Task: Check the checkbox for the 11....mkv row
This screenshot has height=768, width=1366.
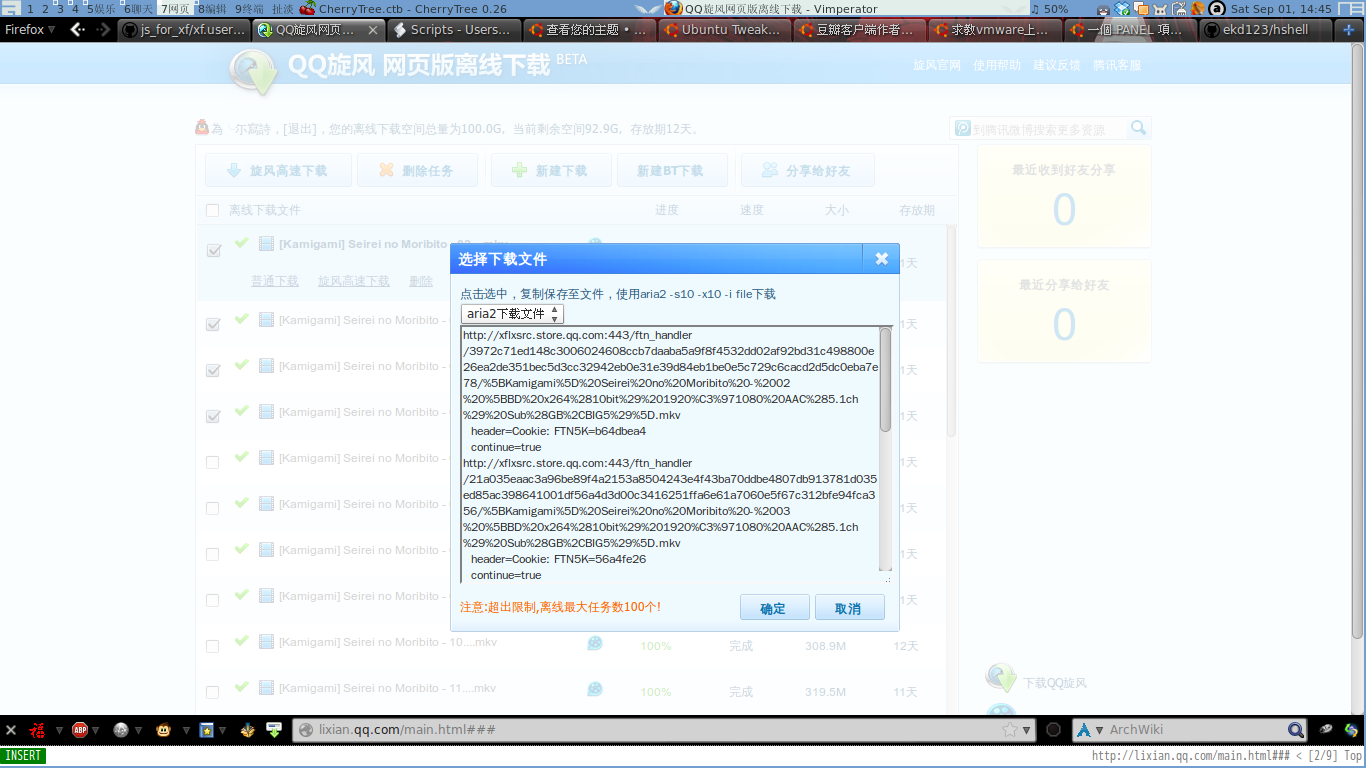Action: (212, 692)
